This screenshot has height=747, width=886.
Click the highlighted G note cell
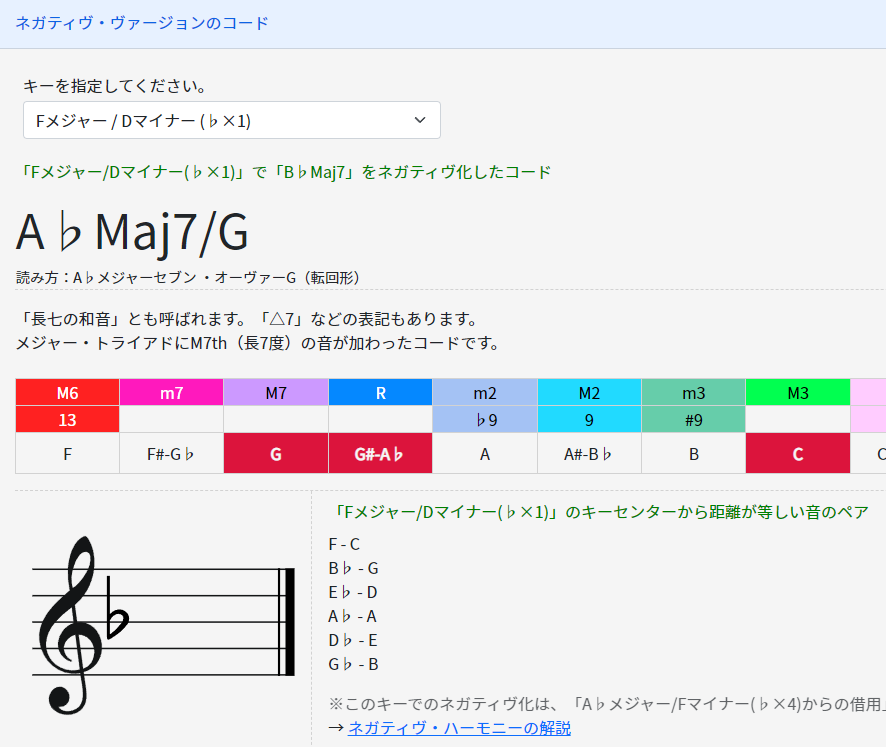coord(276,454)
